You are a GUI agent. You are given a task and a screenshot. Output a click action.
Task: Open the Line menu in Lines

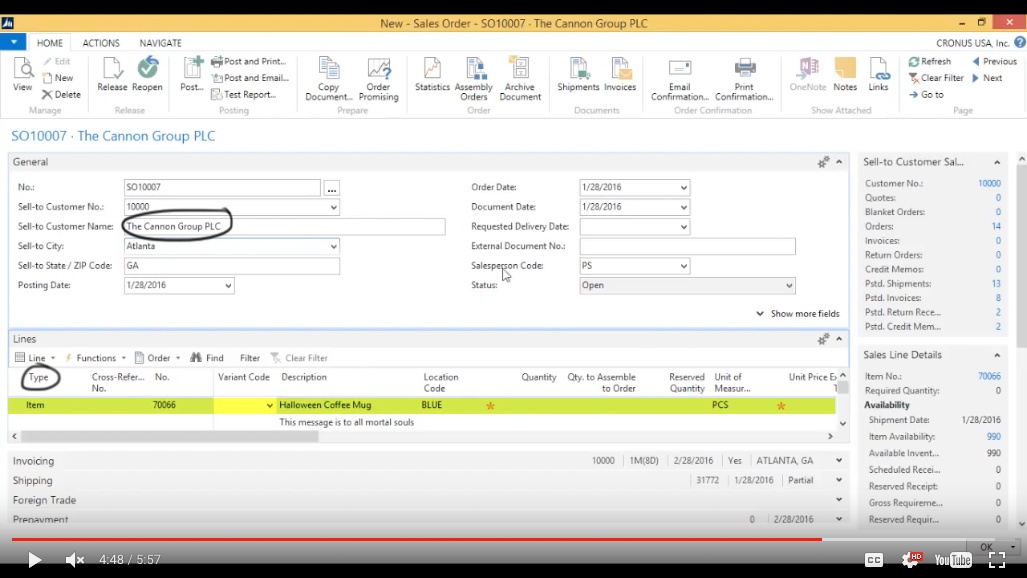click(x=35, y=358)
